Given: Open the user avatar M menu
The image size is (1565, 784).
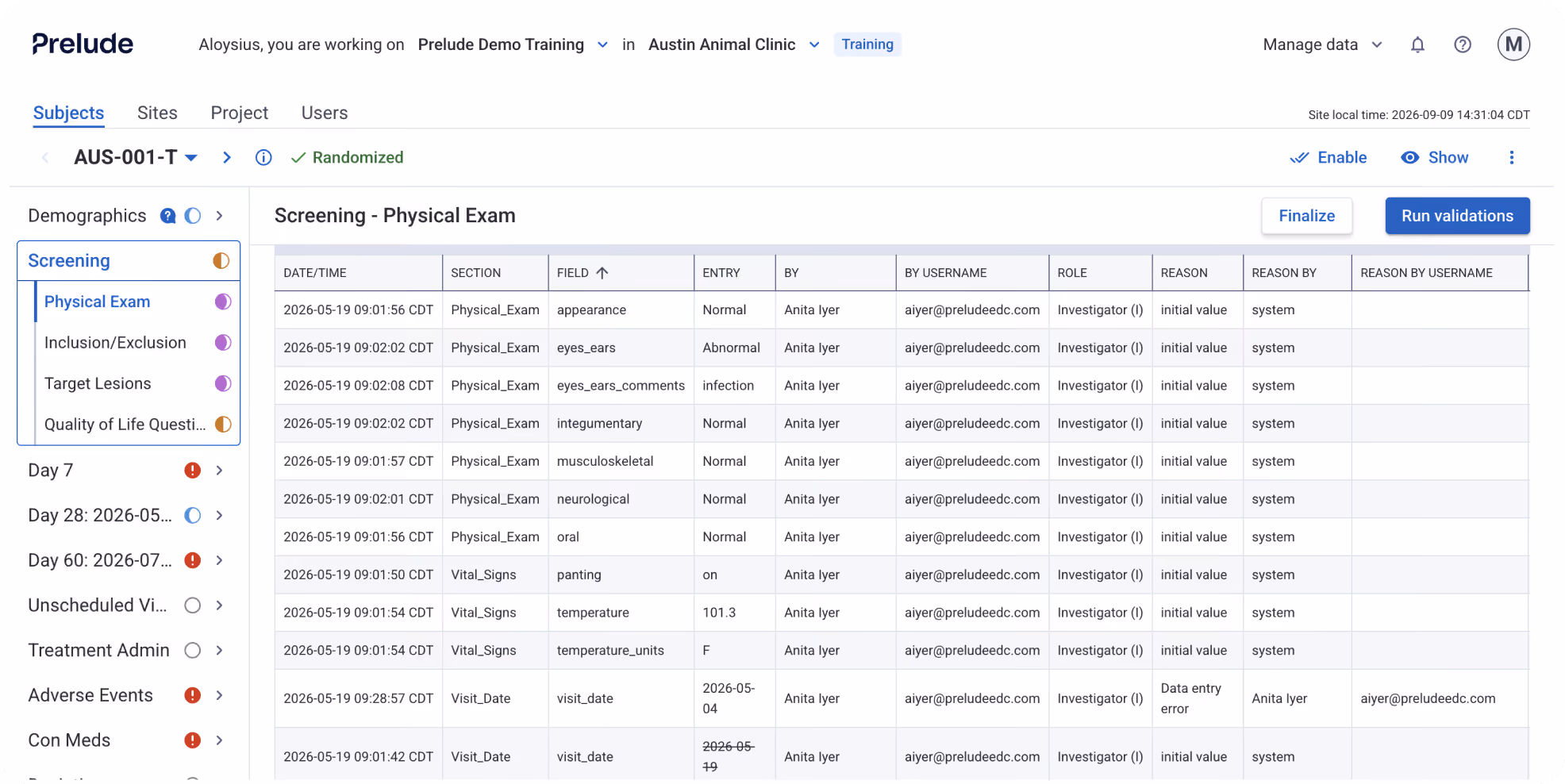Looking at the screenshot, I should click(1513, 44).
